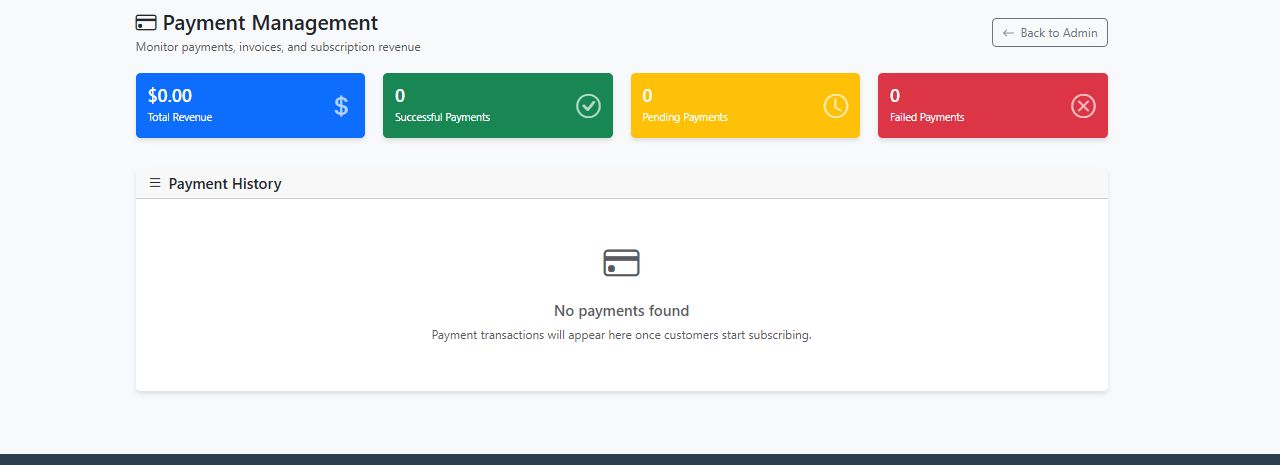This screenshot has height=465, width=1280.
Task: Click the Successful Payments label
Action: point(442,117)
